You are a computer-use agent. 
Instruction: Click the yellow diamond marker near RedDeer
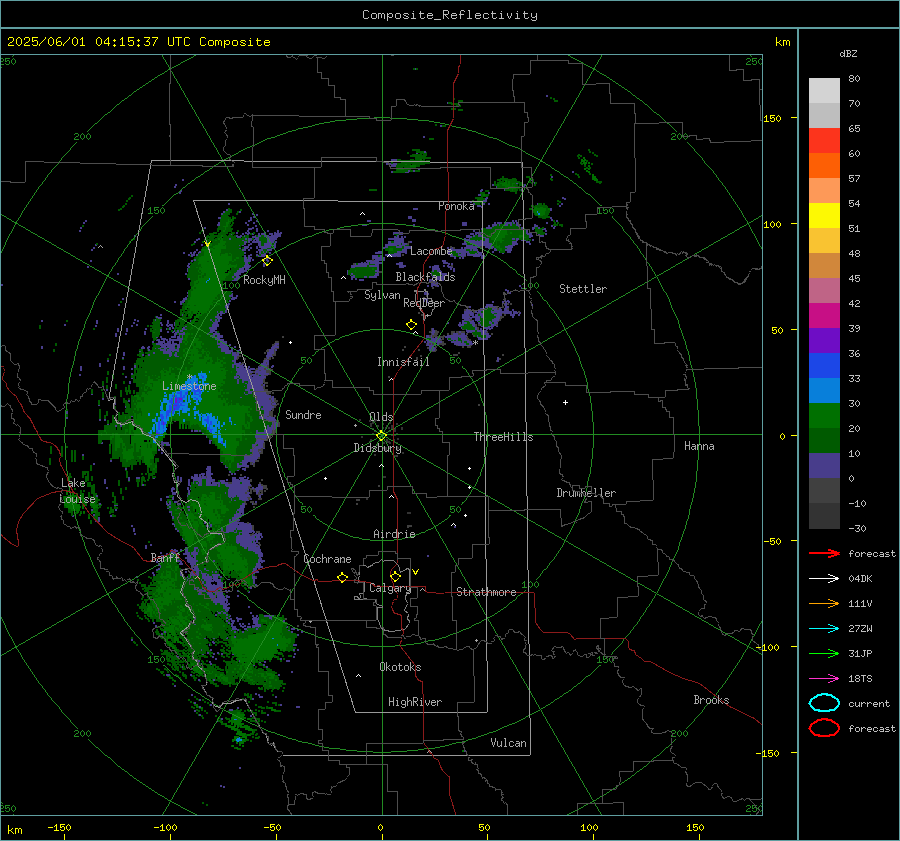(411, 325)
